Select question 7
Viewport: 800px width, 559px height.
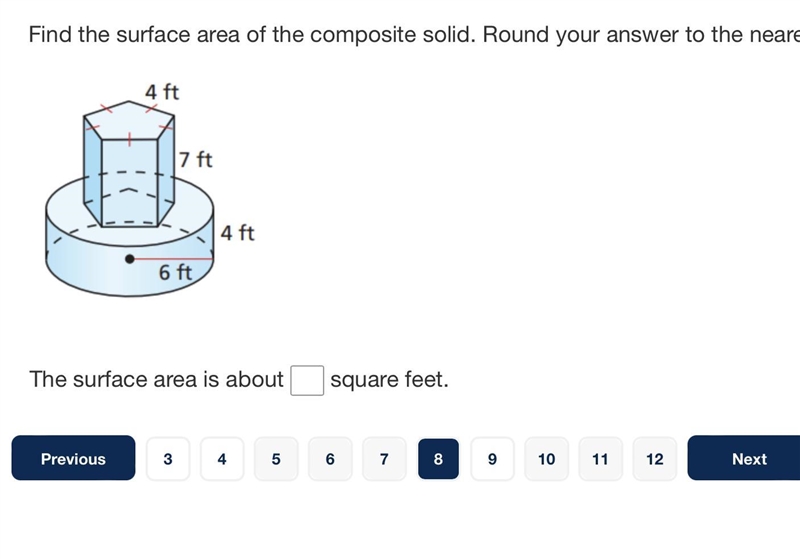coord(384,459)
